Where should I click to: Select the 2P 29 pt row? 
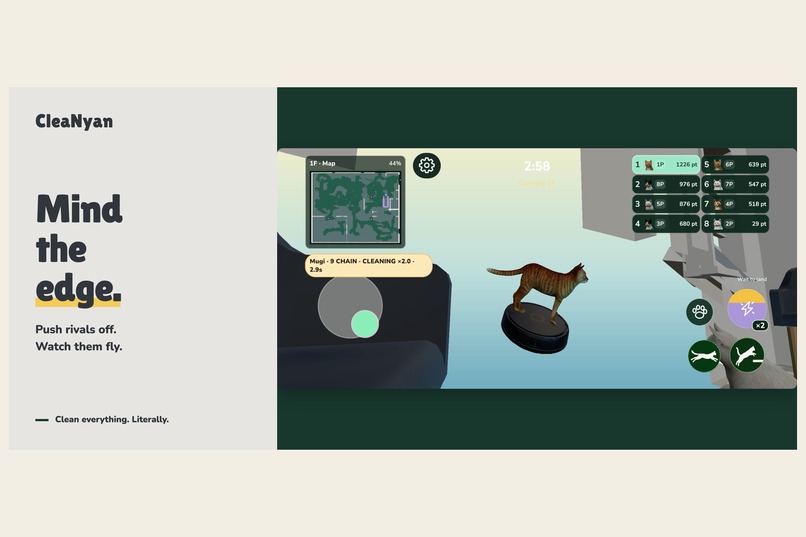pyautogui.click(x=735, y=224)
